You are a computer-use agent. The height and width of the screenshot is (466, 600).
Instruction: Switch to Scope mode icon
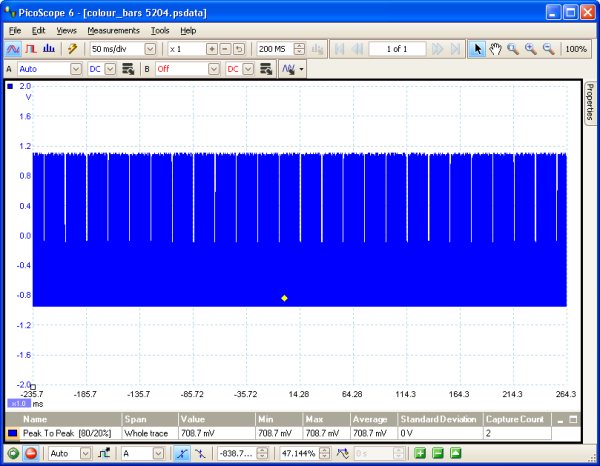click(x=13, y=49)
